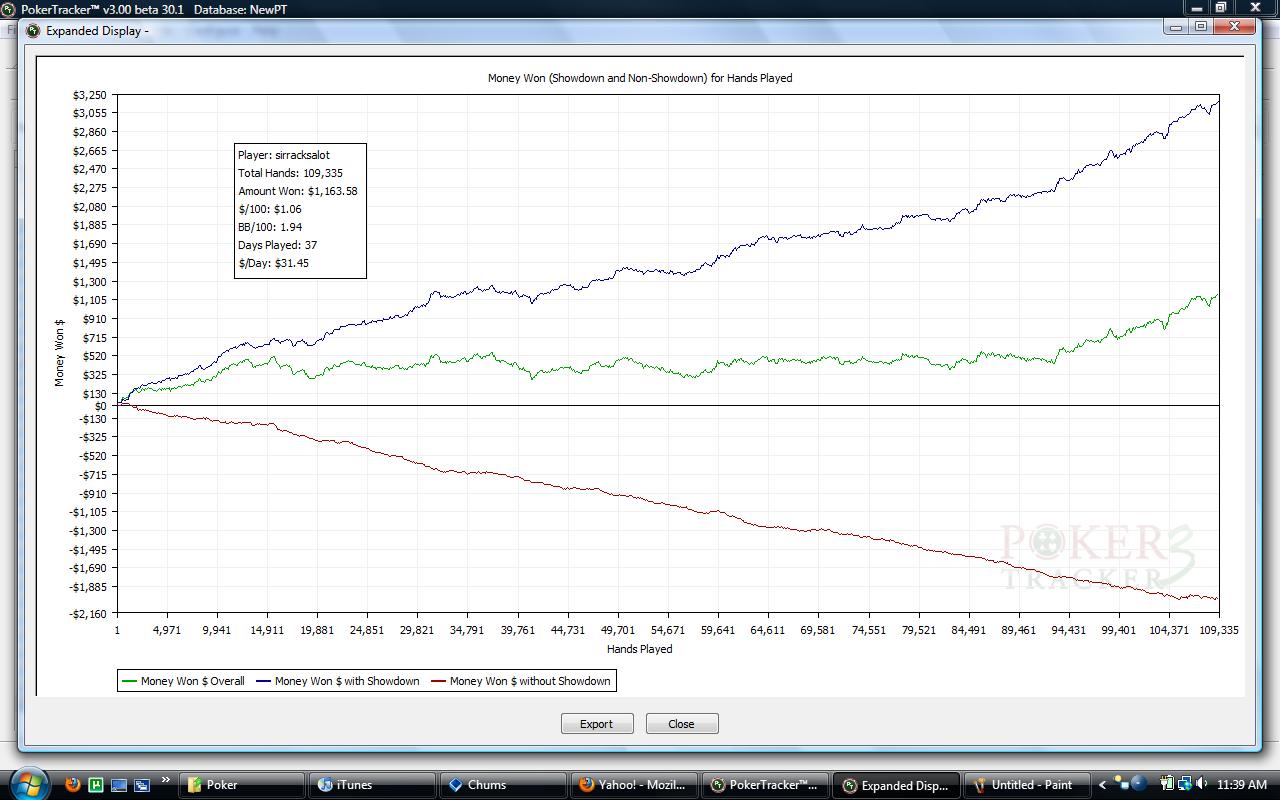This screenshot has width=1280, height=800.
Task: Switch to the Untitled - Paint taskbar button
Action: [1027, 785]
